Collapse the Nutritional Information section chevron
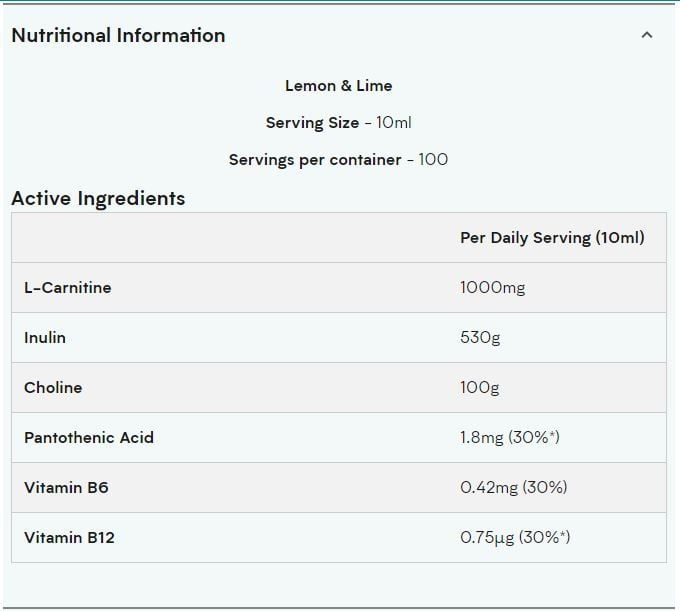 647,35
